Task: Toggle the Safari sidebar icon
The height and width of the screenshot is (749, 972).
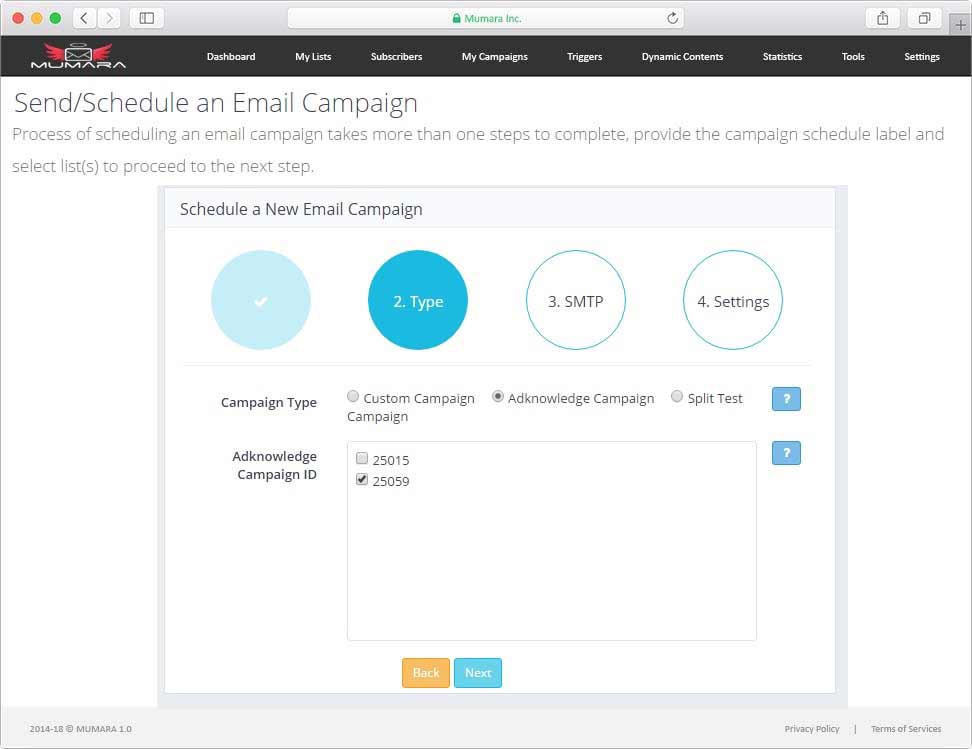Action: point(147,18)
